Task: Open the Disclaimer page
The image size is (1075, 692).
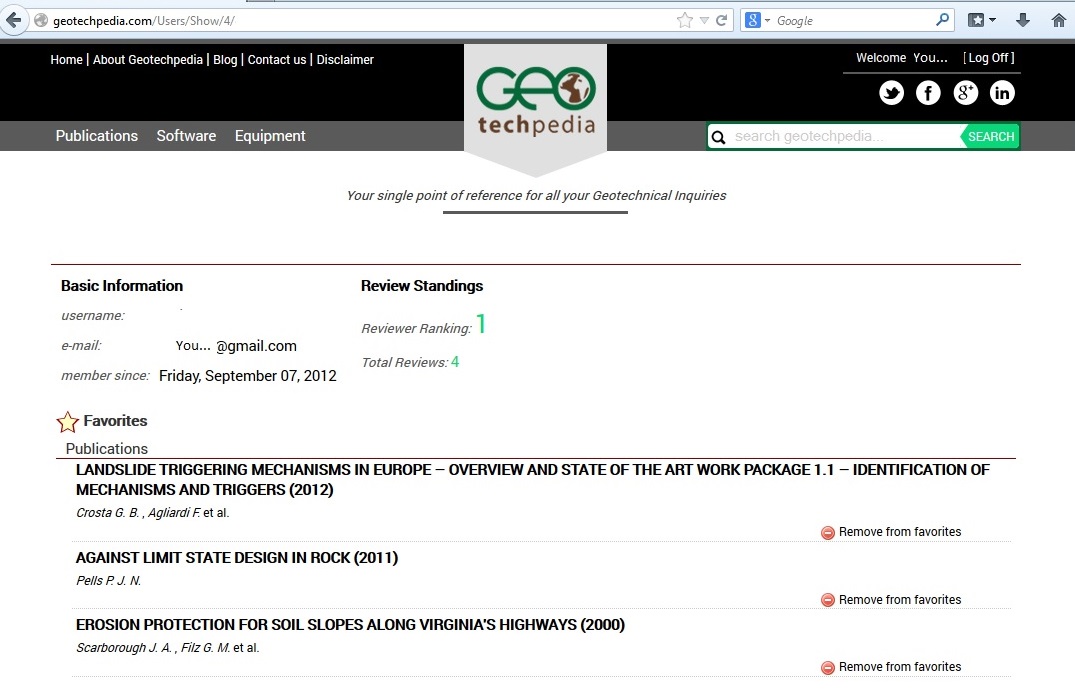Action: pyautogui.click(x=345, y=60)
